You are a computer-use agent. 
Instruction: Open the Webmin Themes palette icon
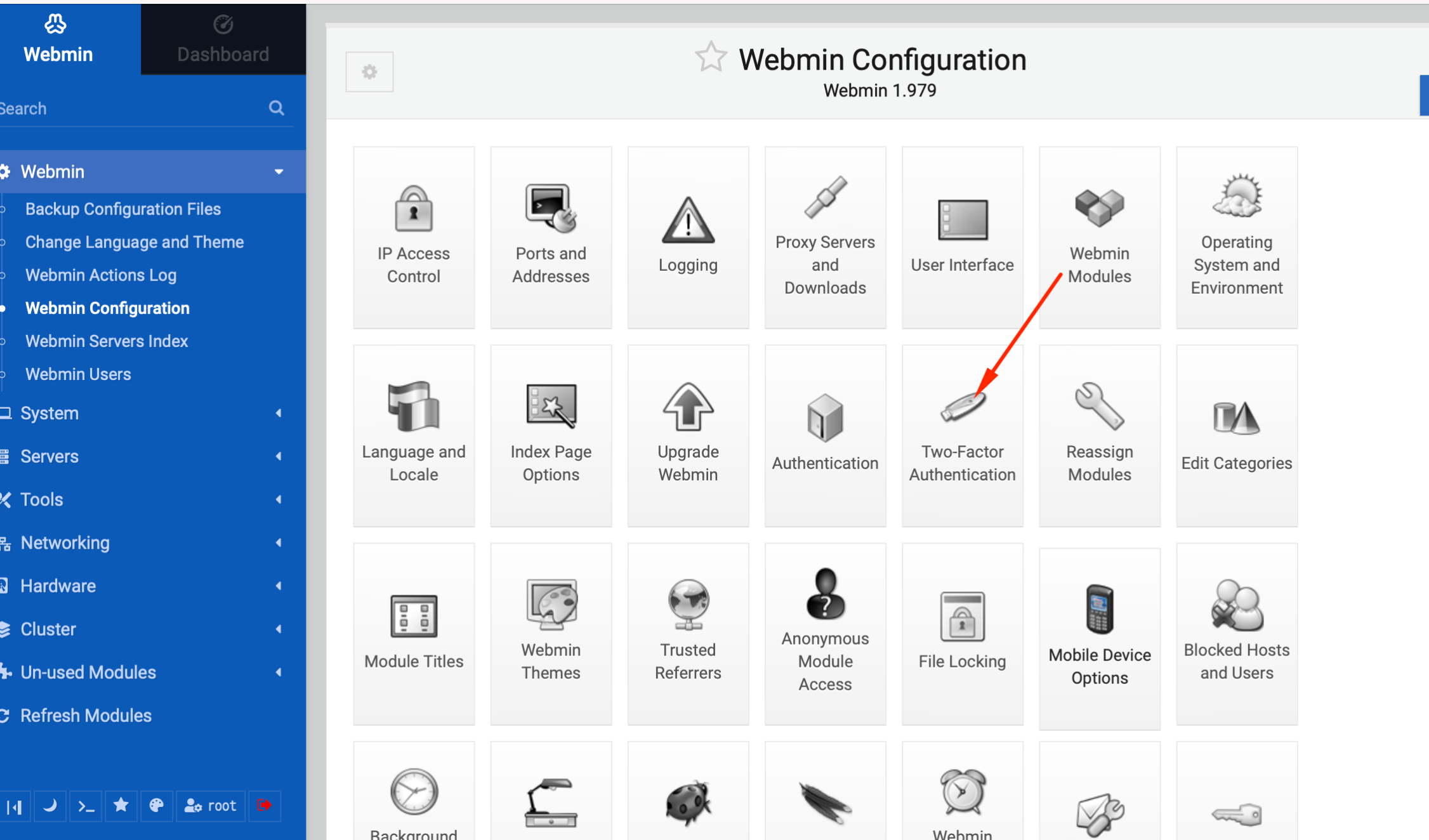click(x=551, y=604)
